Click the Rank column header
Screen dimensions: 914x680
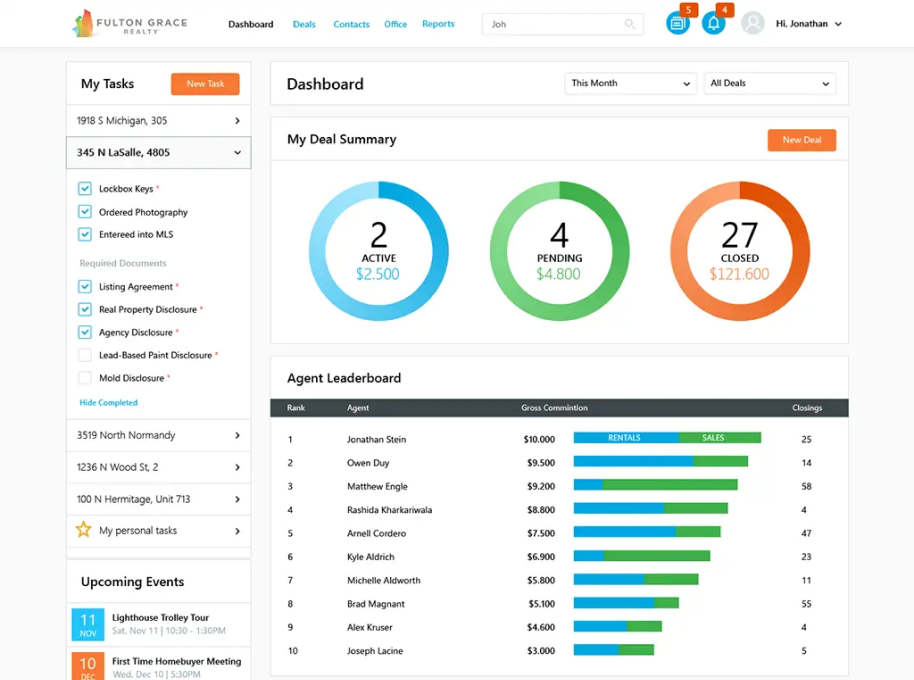coord(296,408)
